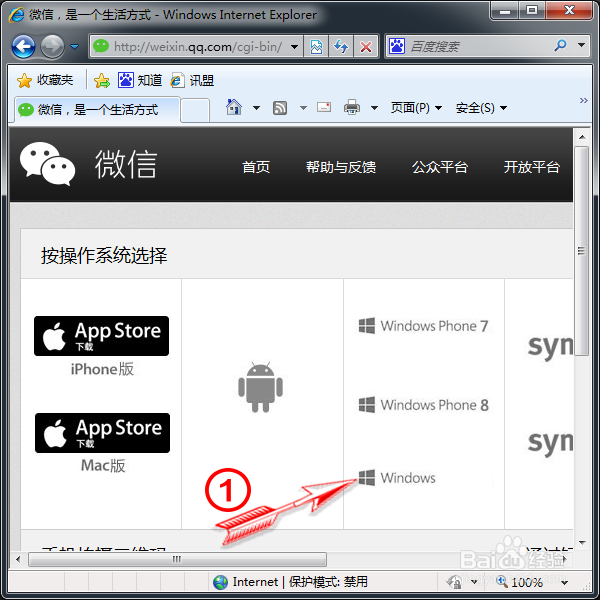
Task: Click the App Store badge for iPhone版
Action: (101, 336)
